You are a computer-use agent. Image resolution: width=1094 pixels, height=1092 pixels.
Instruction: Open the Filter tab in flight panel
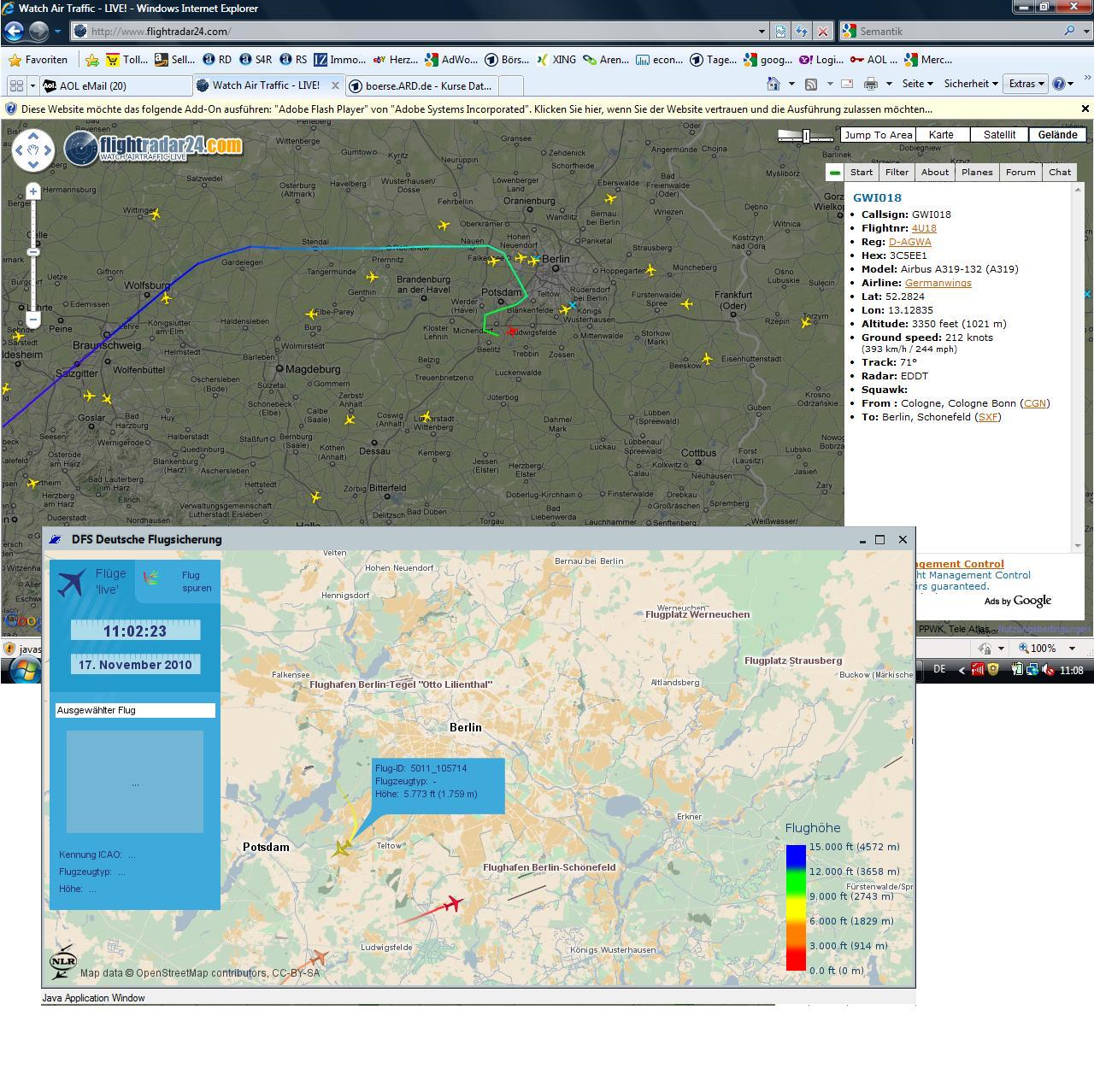(897, 172)
